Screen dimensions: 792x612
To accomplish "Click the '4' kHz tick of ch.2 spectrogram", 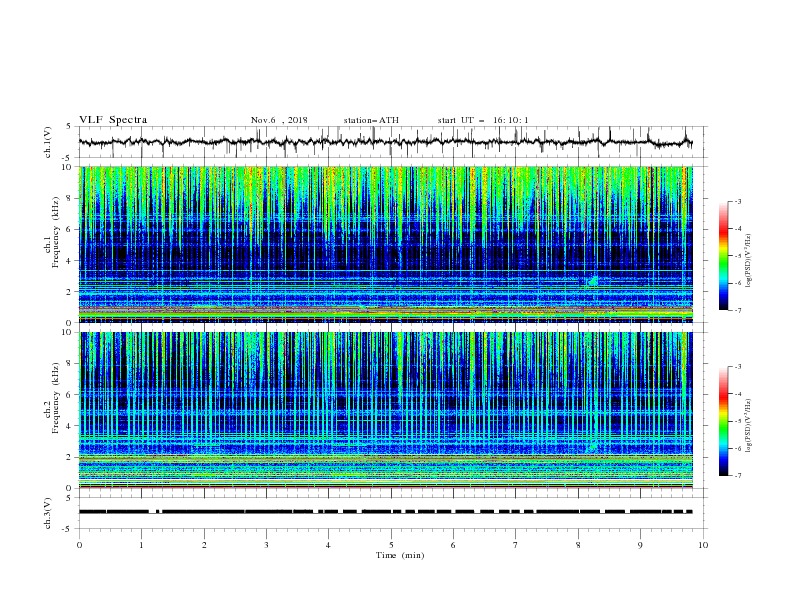I will (x=70, y=426).
